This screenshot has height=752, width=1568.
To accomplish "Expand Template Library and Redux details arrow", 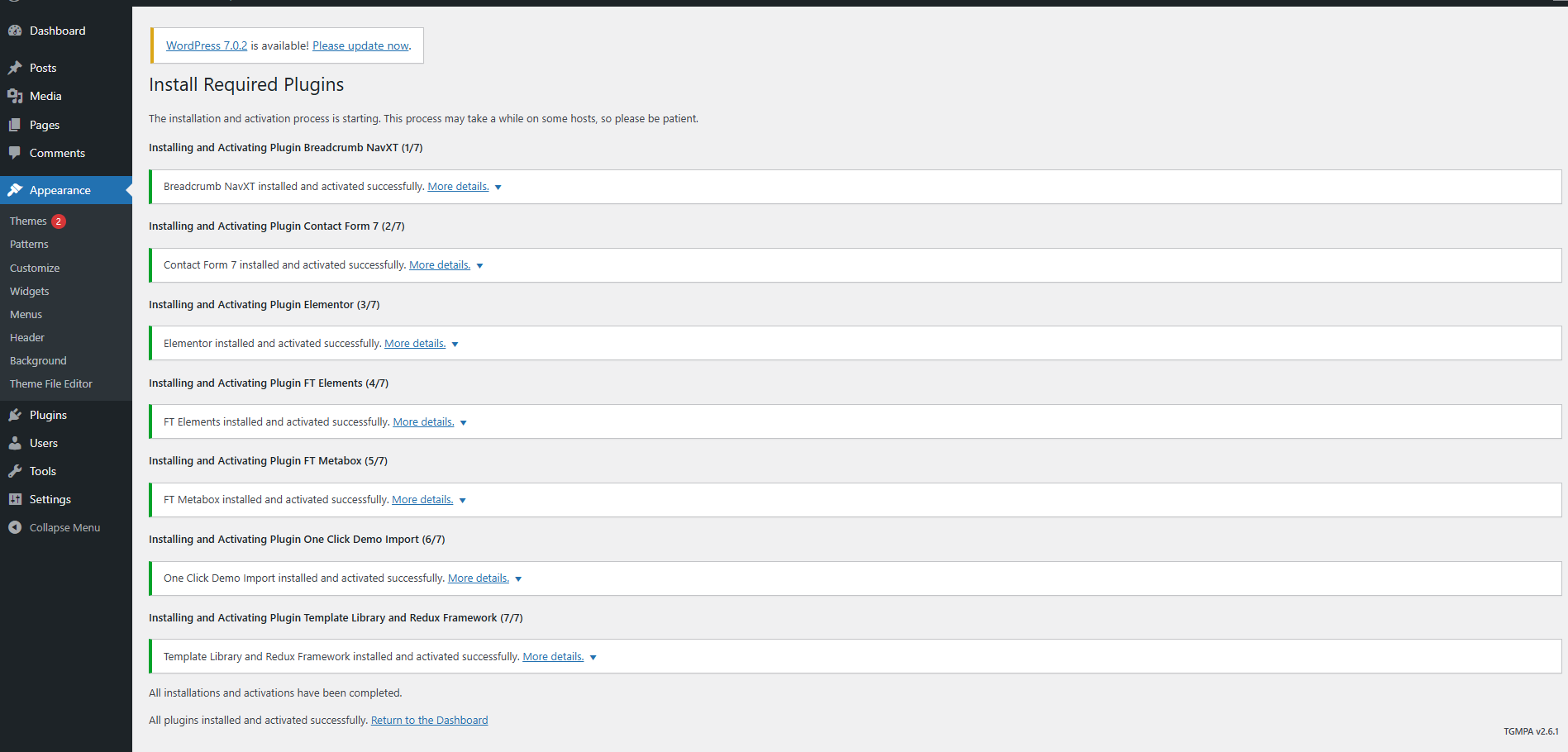I will pos(593,658).
